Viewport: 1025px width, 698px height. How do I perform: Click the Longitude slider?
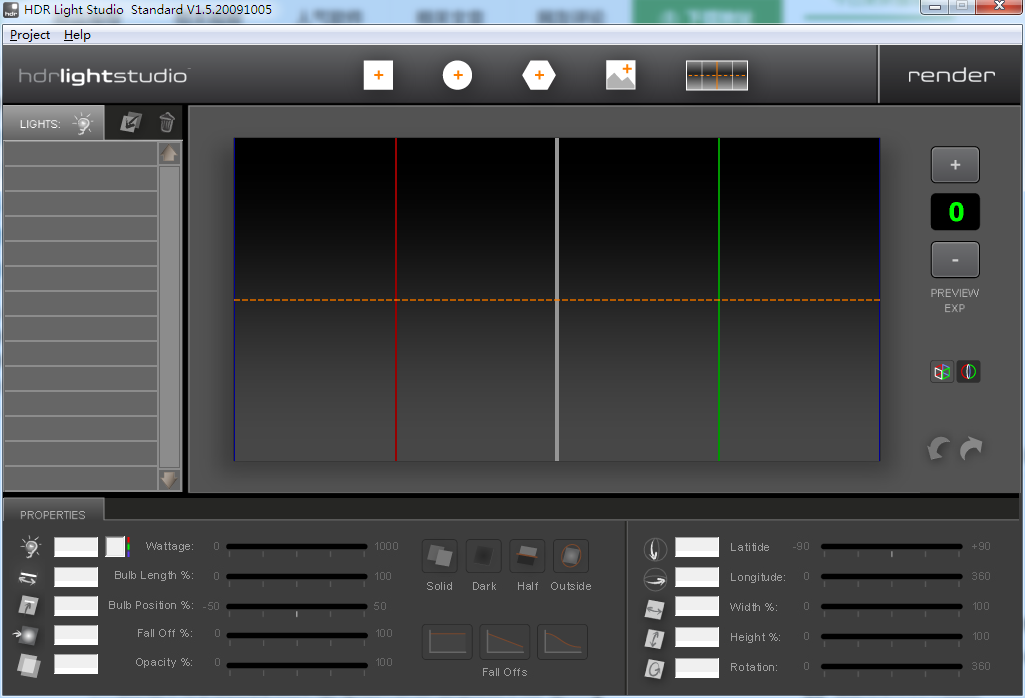(x=892, y=576)
